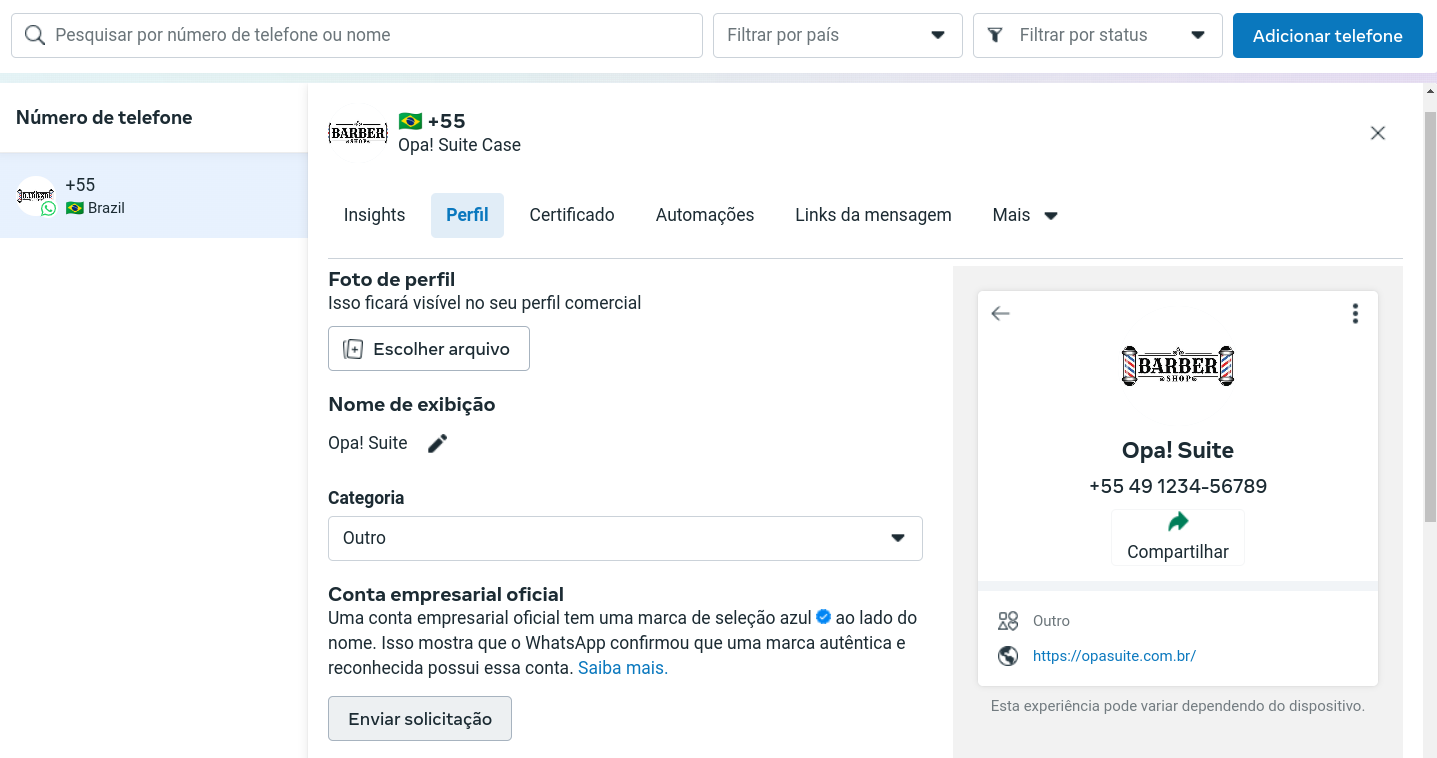The image size is (1437, 758).
Task: Click the globe icon next to website
Action: tap(1008, 656)
